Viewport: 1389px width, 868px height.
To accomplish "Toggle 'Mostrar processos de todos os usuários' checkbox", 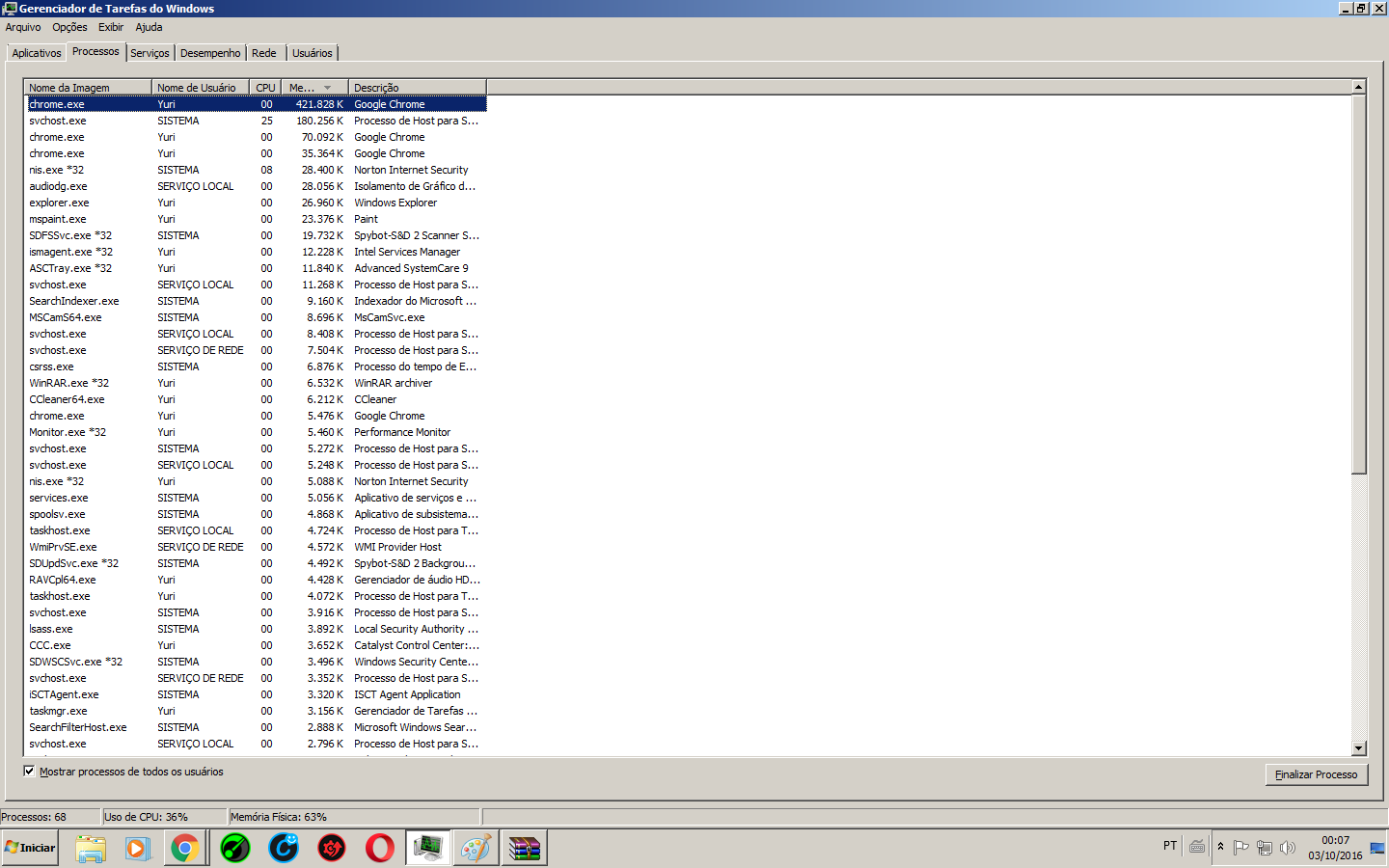I will [29, 771].
